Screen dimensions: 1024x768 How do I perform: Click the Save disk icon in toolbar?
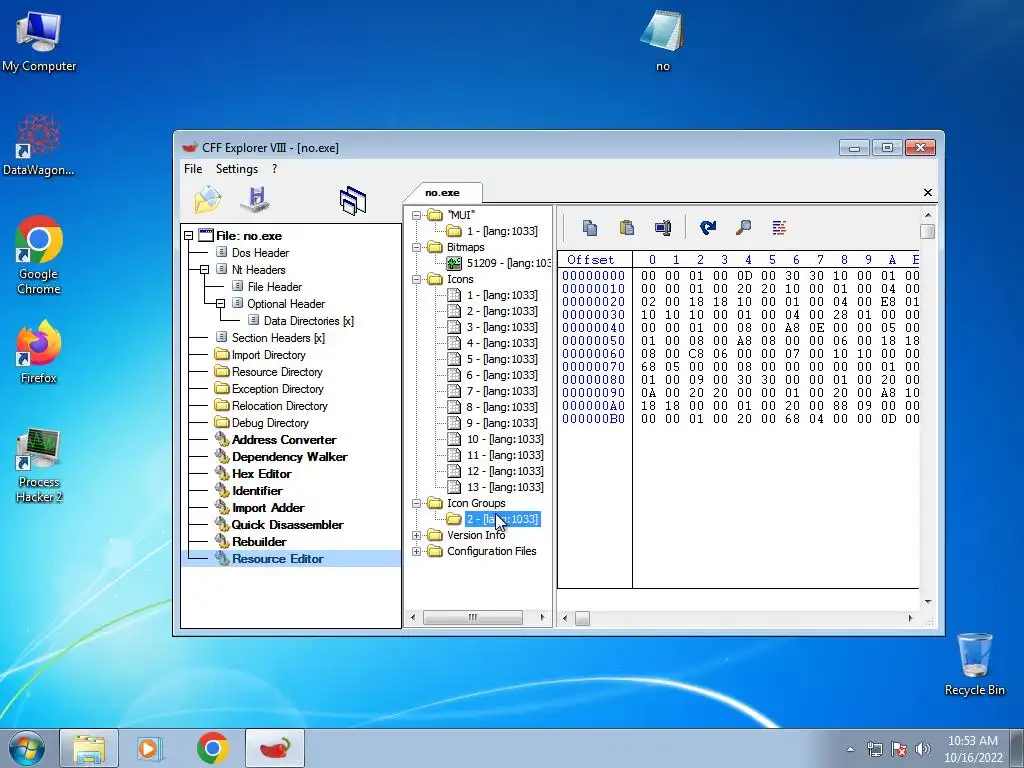[x=255, y=199]
